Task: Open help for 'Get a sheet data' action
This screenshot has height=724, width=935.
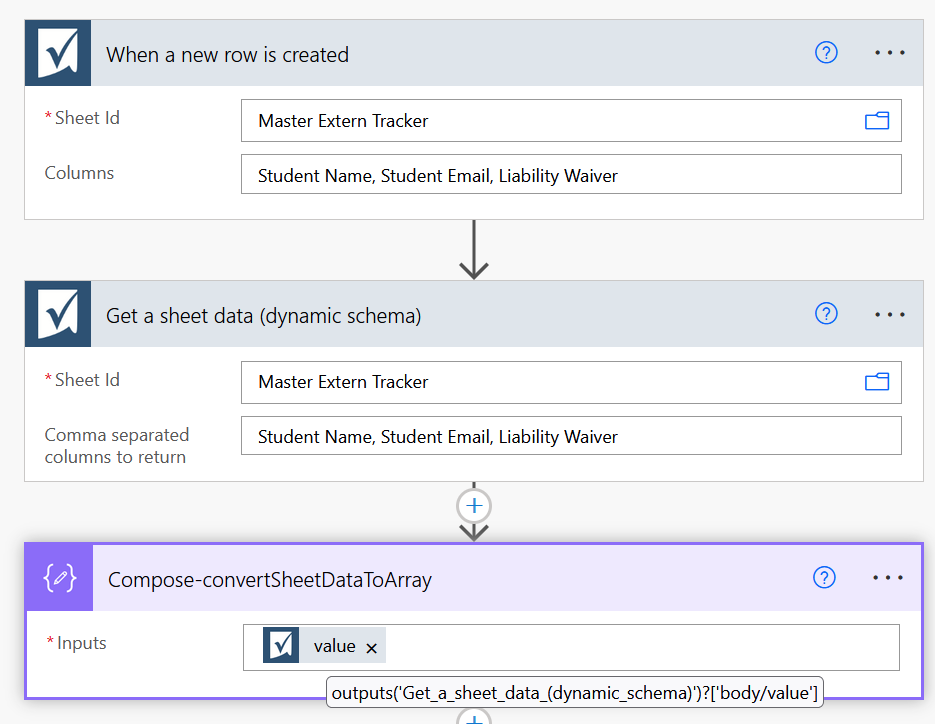Action: 826,314
